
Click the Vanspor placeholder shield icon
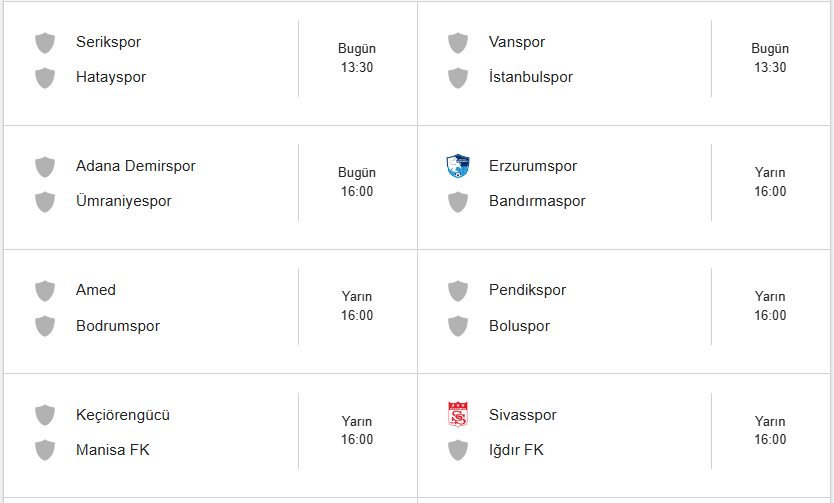coord(458,42)
